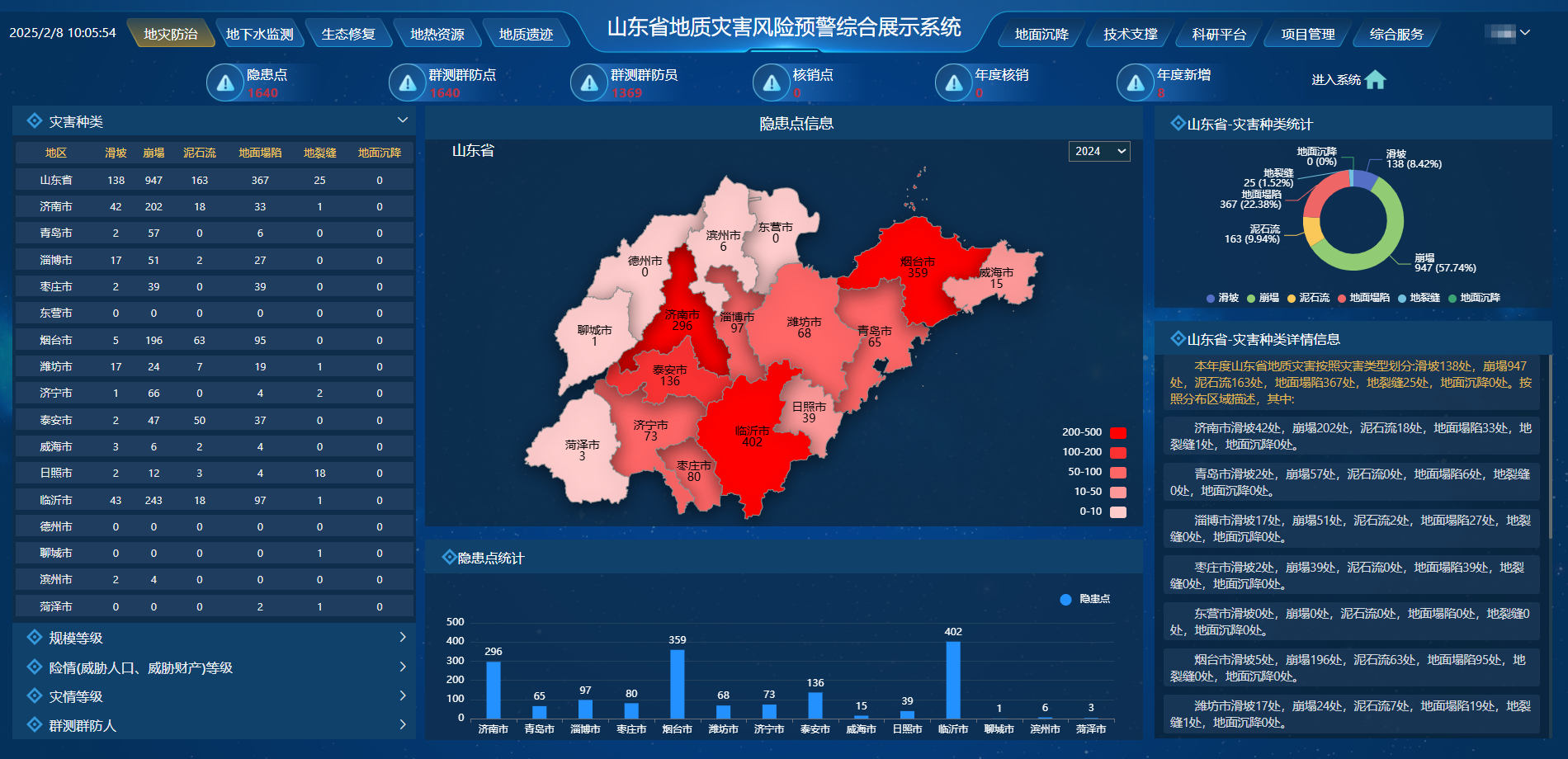Open the 2024 year dropdown
1568x759 pixels.
point(1098,151)
